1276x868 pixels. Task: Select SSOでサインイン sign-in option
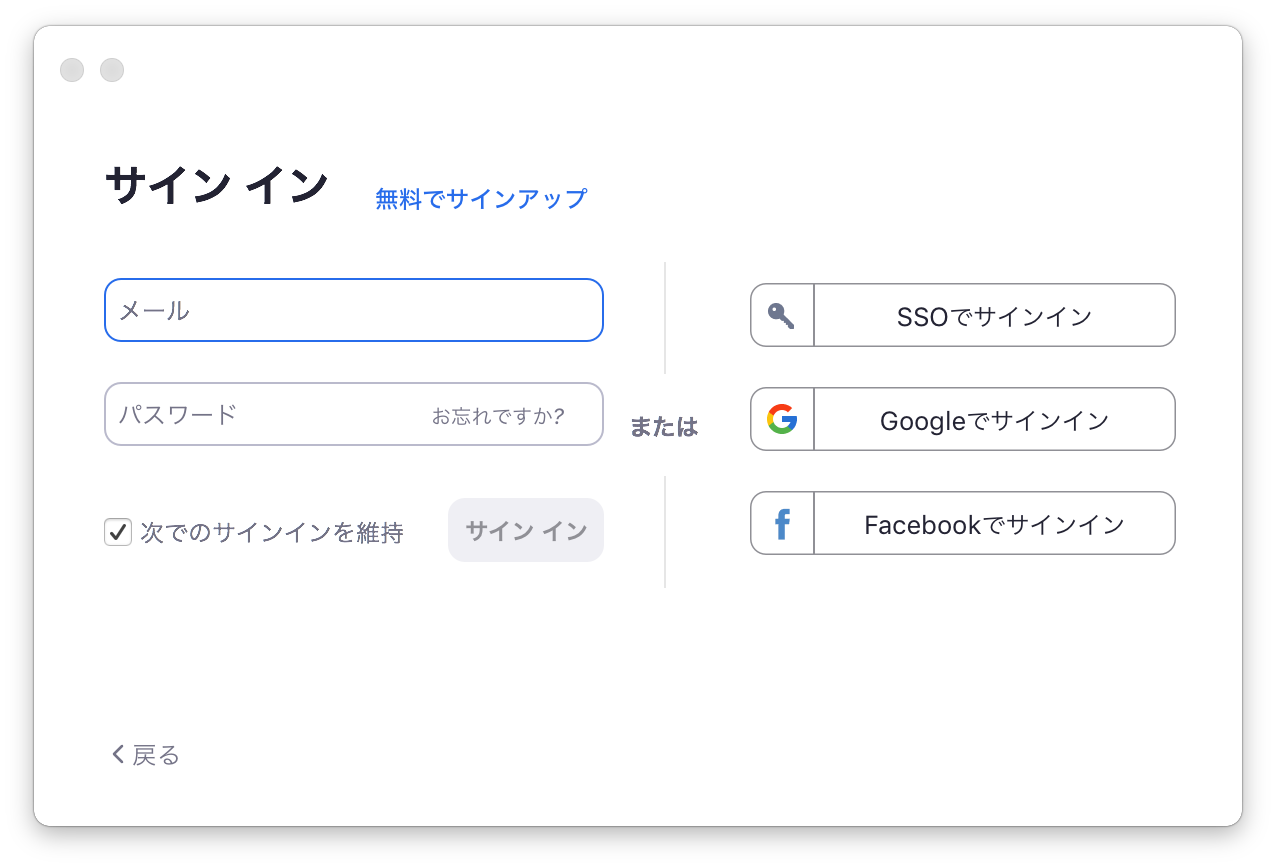click(992, 315)
